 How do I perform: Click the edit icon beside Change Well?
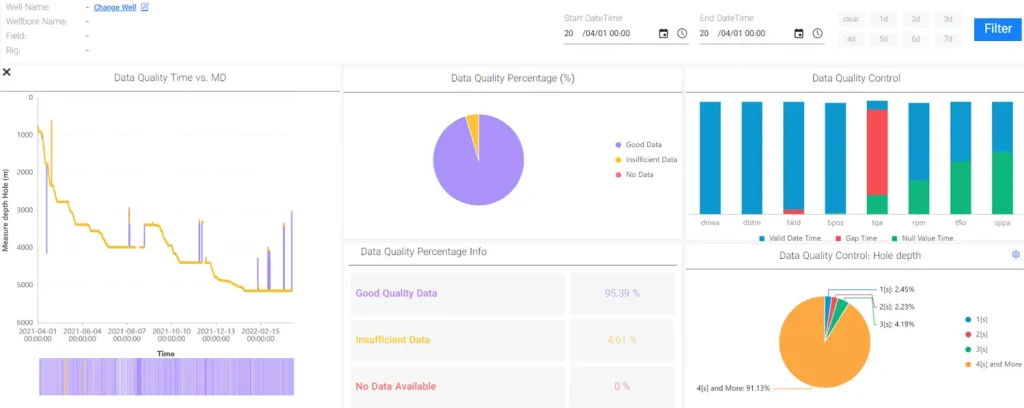(x=145, y=7)
